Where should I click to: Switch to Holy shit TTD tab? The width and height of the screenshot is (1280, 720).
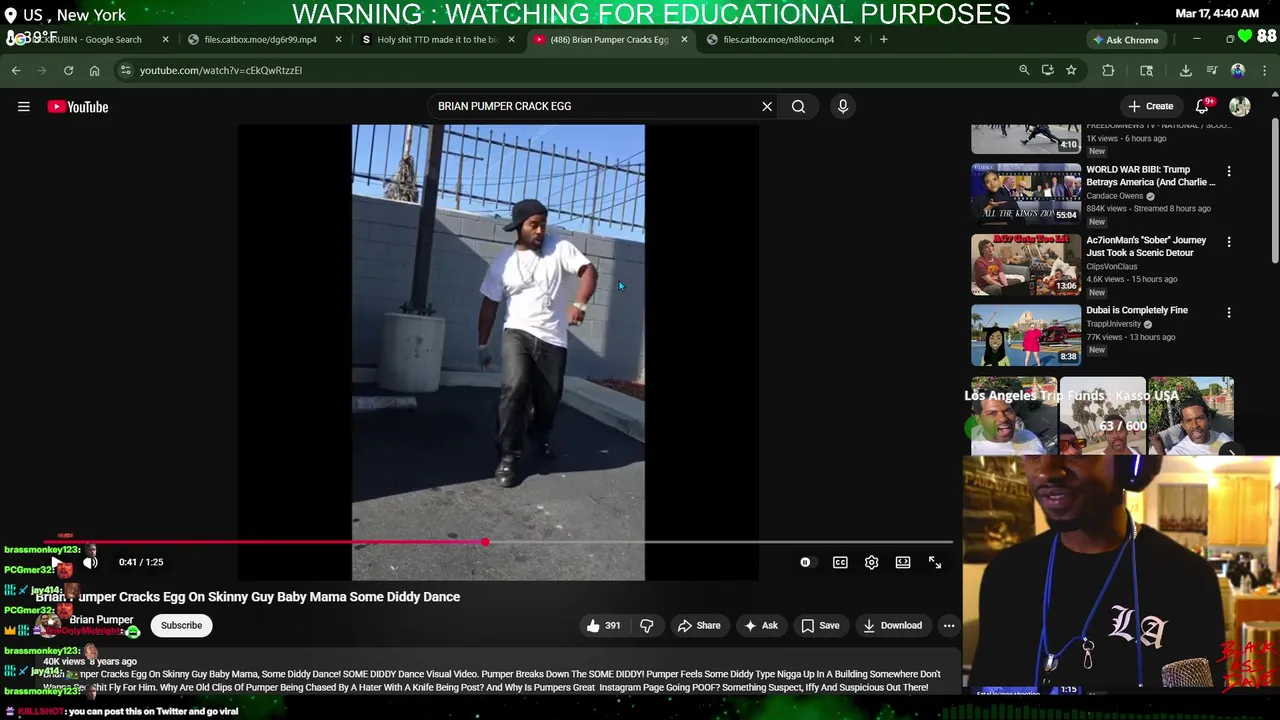click(x=436, y=39)
